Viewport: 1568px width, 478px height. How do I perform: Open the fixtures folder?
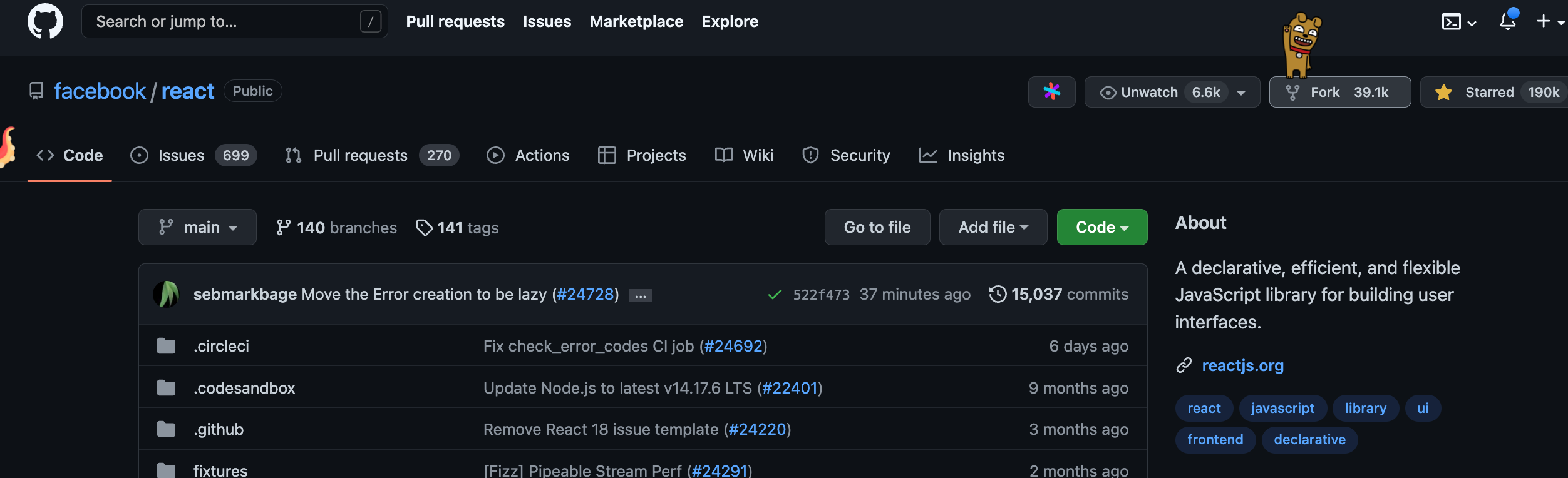(x=220, y=470)
